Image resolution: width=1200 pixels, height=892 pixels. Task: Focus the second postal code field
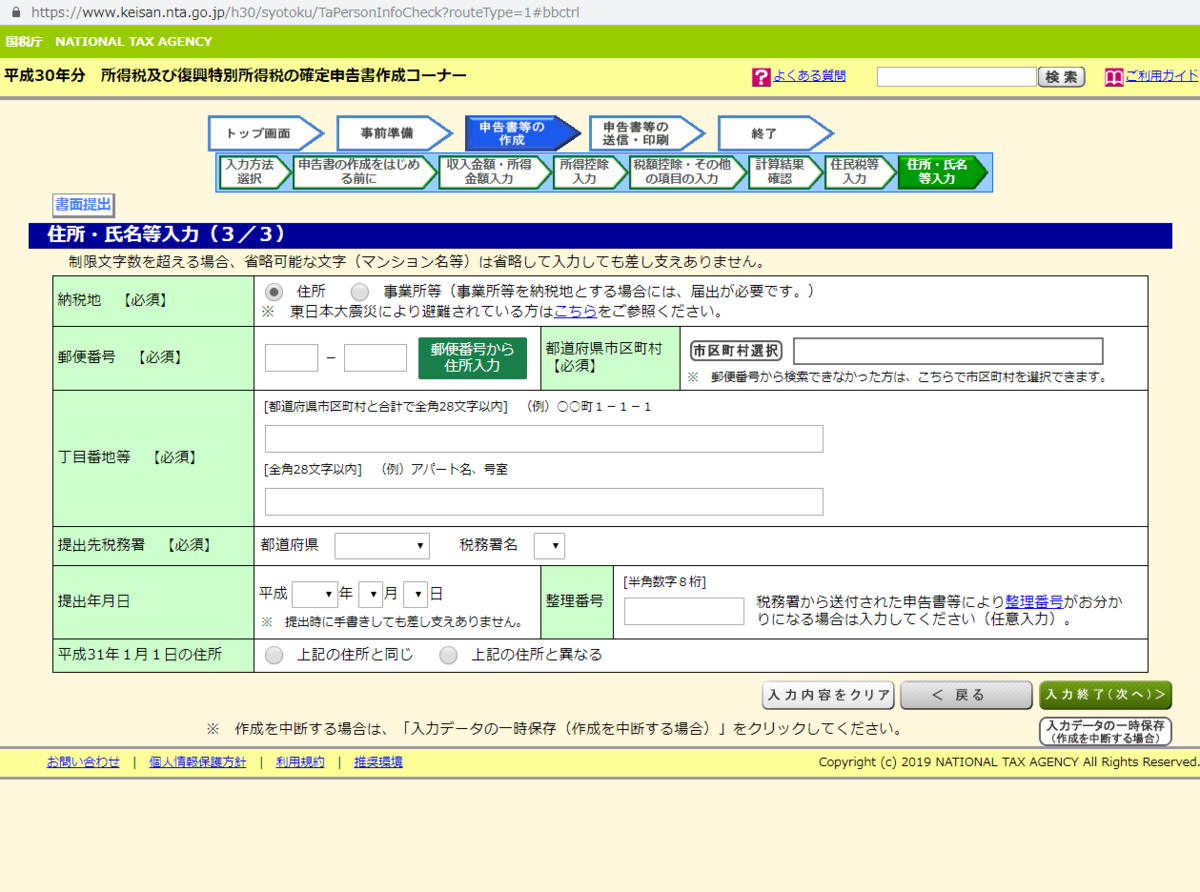tap(375, 358)
